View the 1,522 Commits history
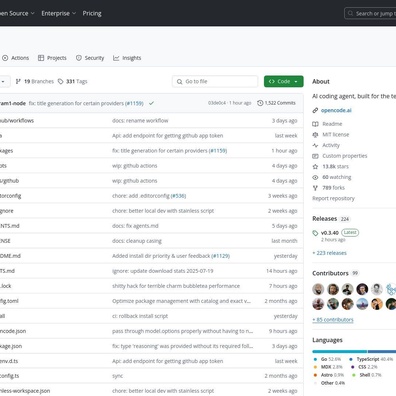 coord(276,103)
